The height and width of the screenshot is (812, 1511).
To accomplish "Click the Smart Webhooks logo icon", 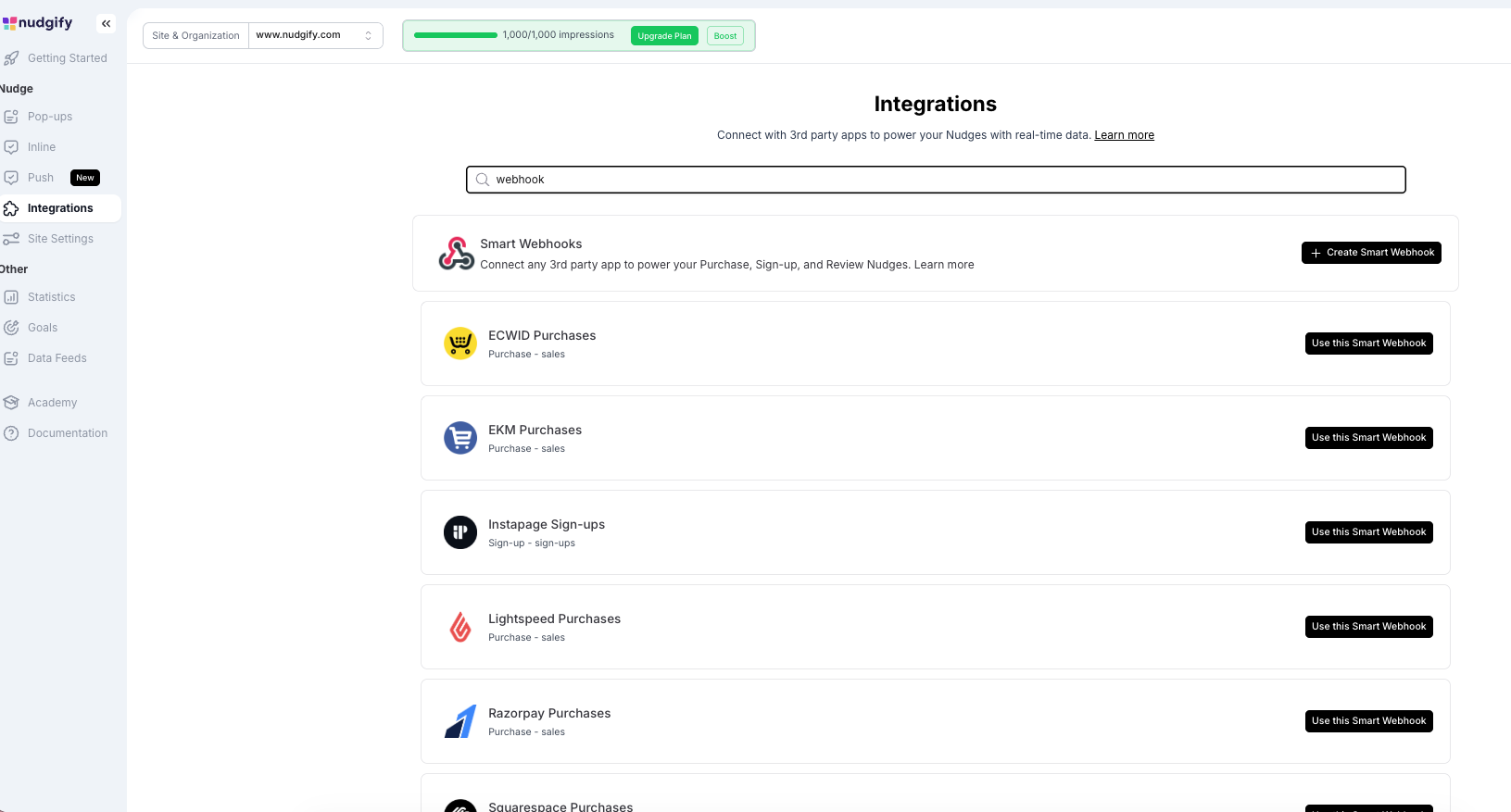I will click(x=457, y=253).
